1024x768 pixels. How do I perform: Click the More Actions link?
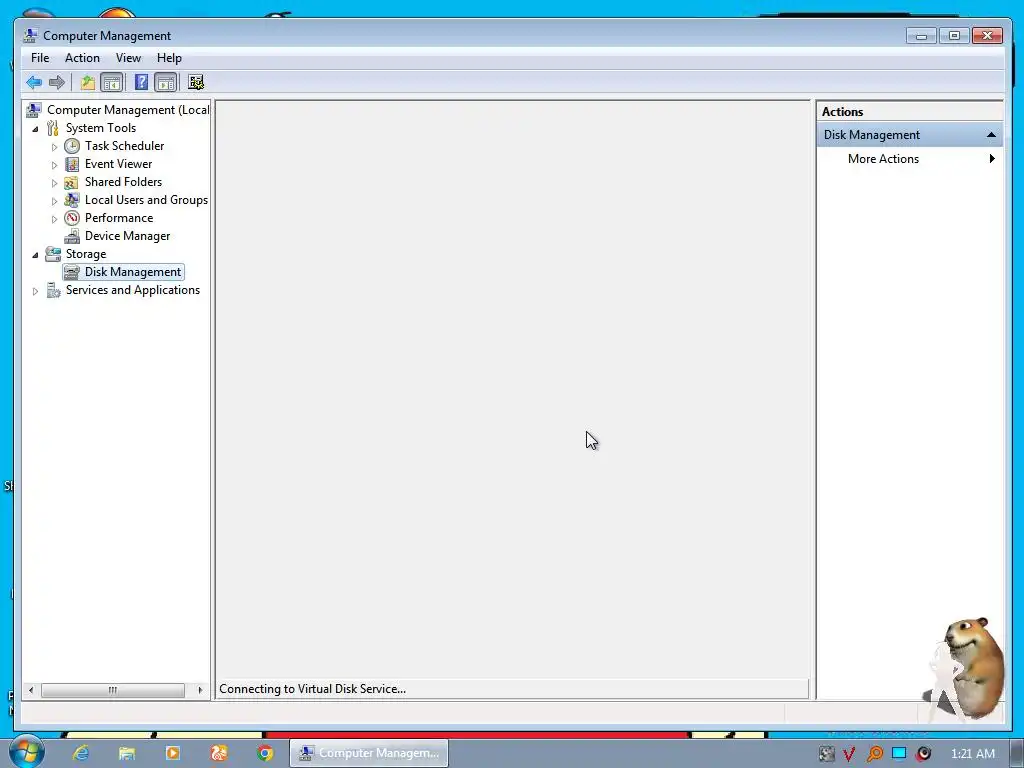point(883,159)
